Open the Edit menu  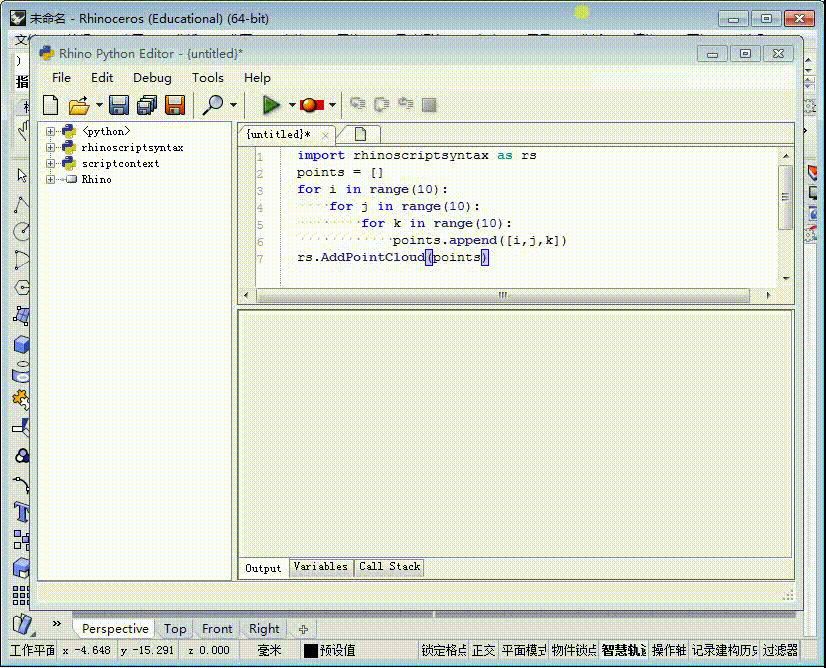pos(102,78)
